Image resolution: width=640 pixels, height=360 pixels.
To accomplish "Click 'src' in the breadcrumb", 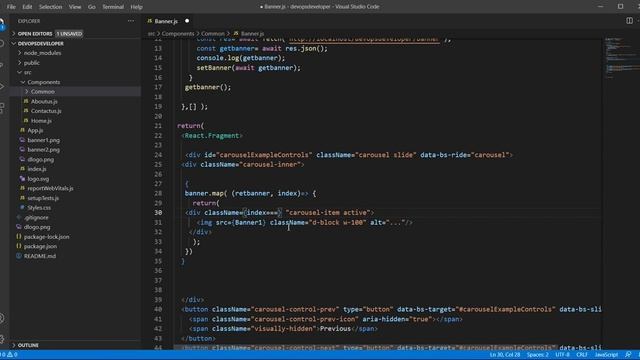I will point(151,33).
